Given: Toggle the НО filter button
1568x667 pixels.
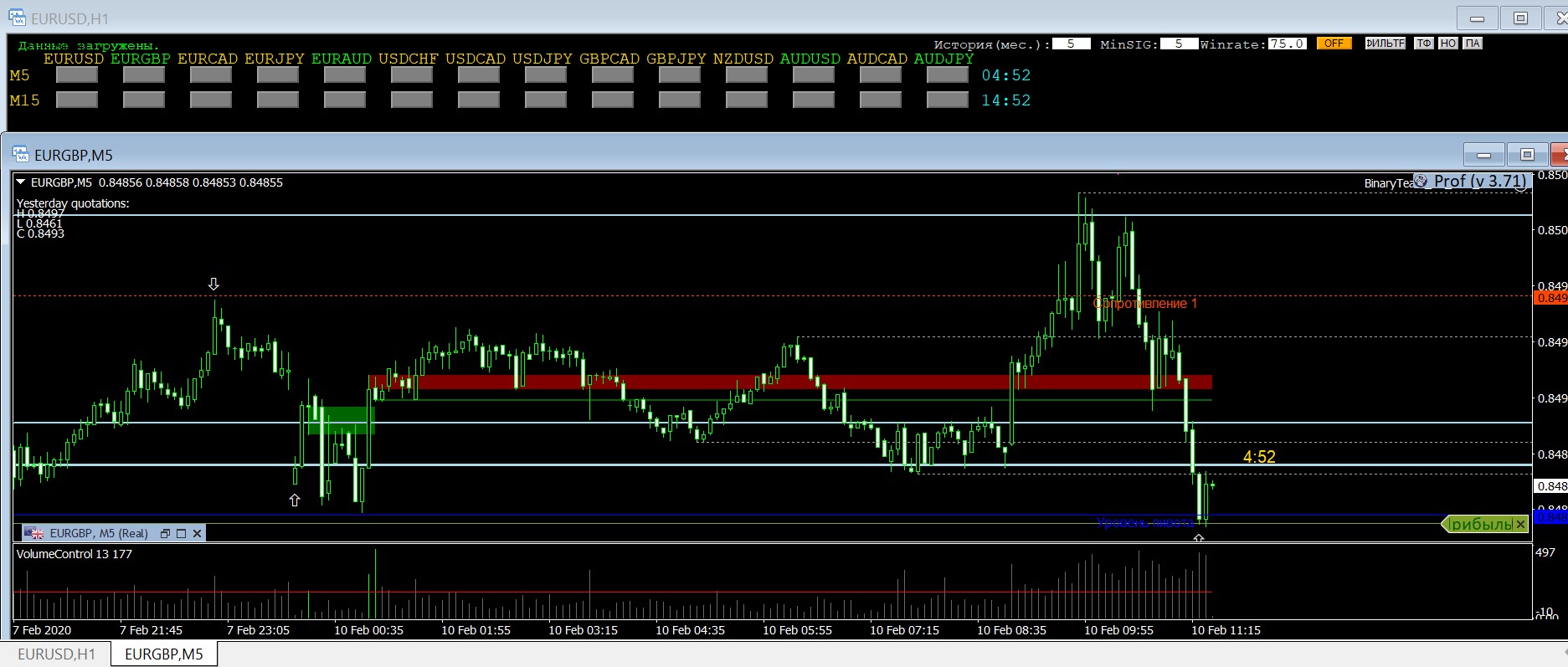Looking at the screenshot, I should 1447,44.
